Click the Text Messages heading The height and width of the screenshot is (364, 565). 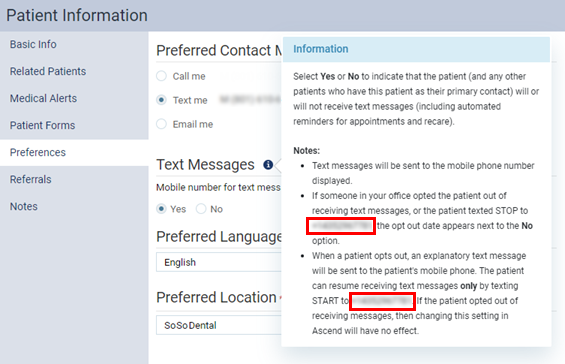(205, 165)
